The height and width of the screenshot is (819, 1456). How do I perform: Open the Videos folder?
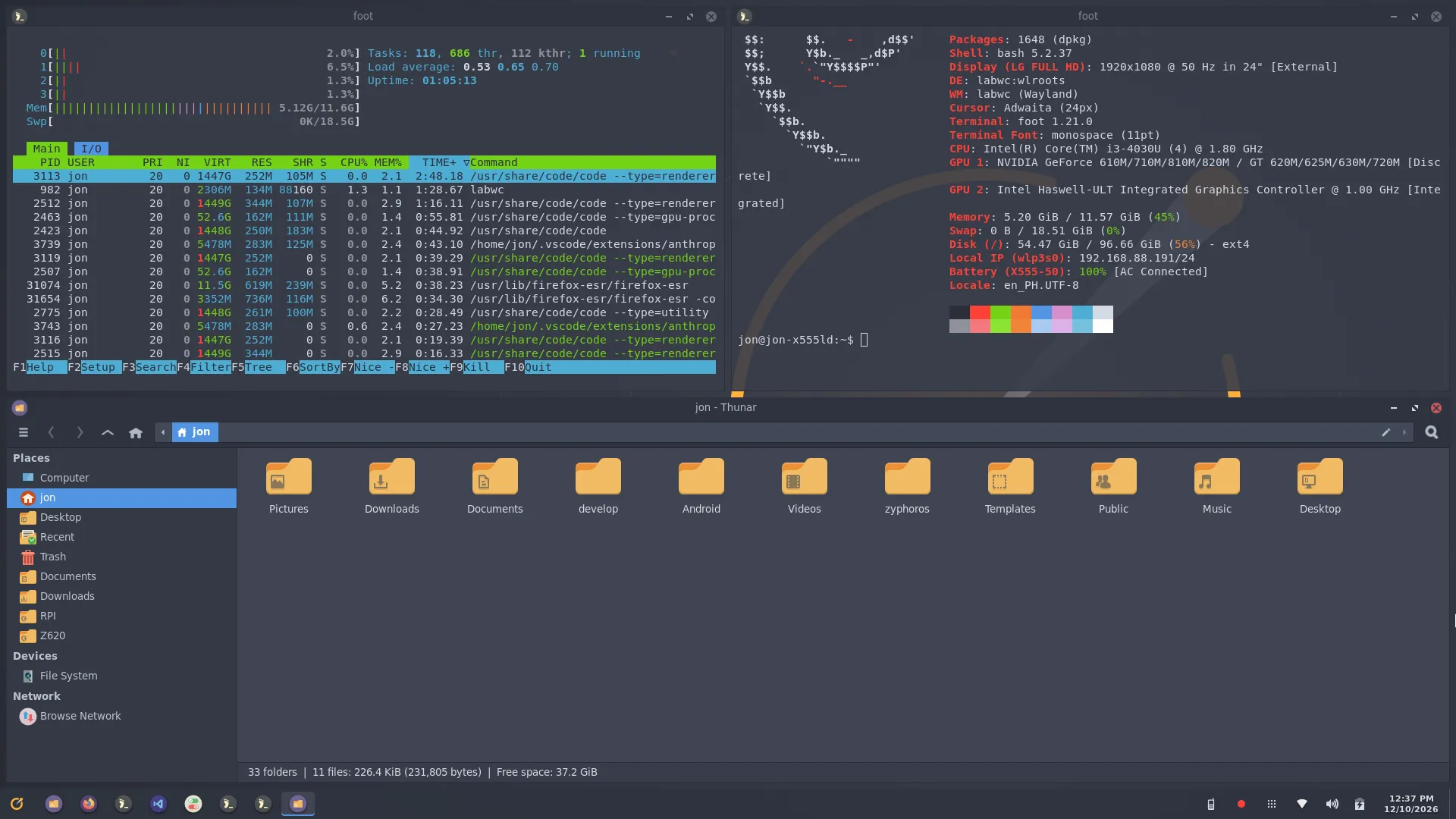click(x=805, y=486)
